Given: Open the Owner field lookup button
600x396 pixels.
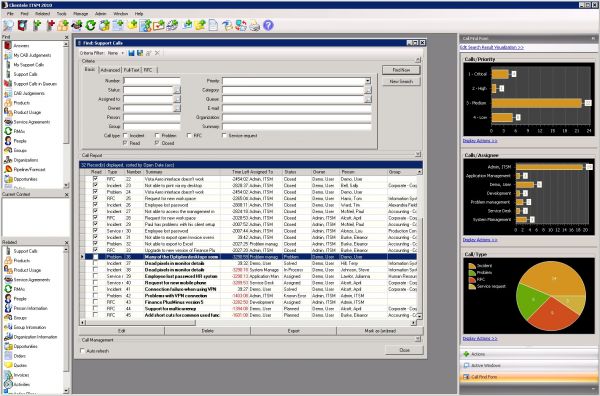Looking at the screenshot, I should pos(177,108).
